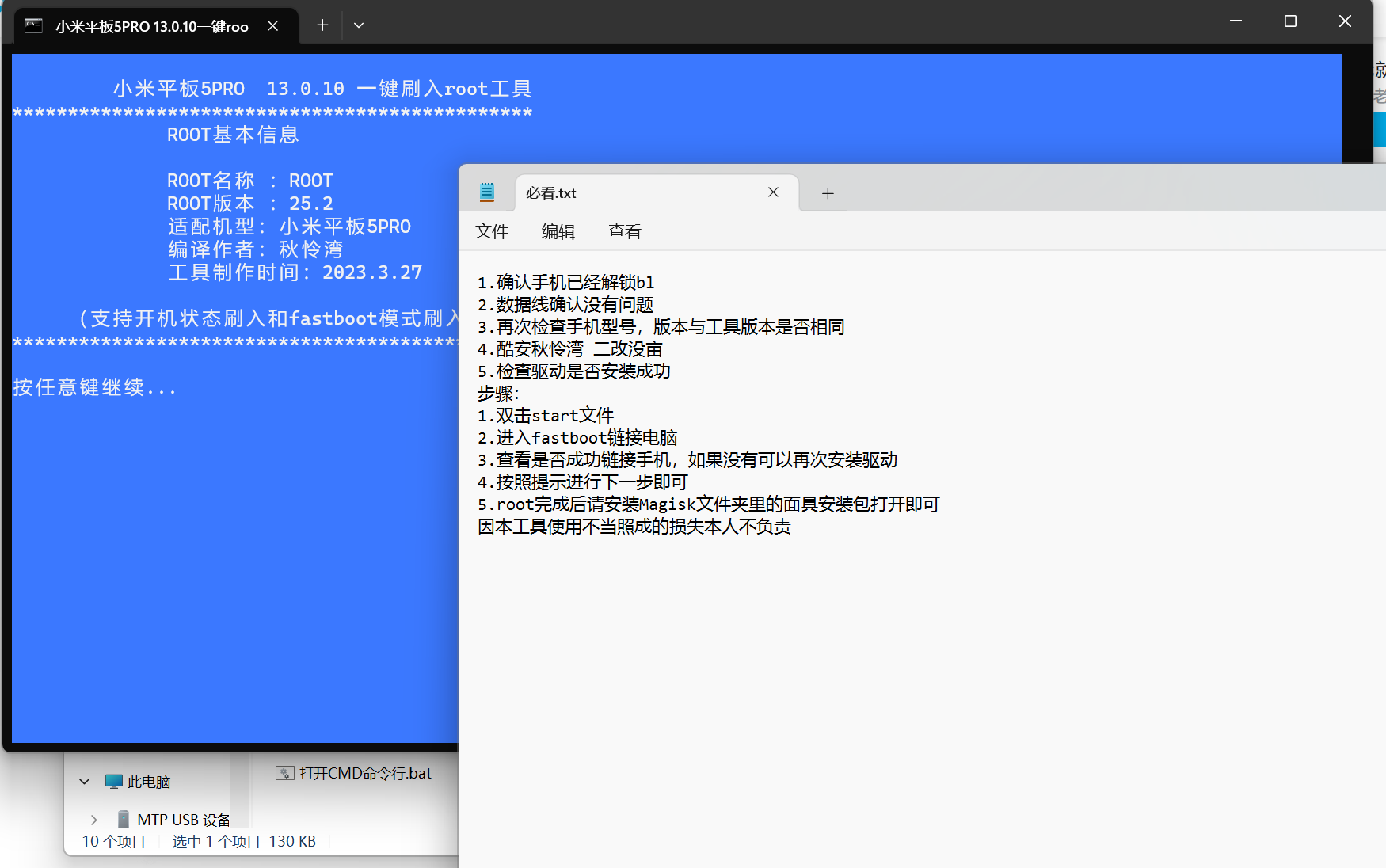1386x868 pixels.
Task: Select the MTP USB 设备 entry
Action: click(183, 820)
